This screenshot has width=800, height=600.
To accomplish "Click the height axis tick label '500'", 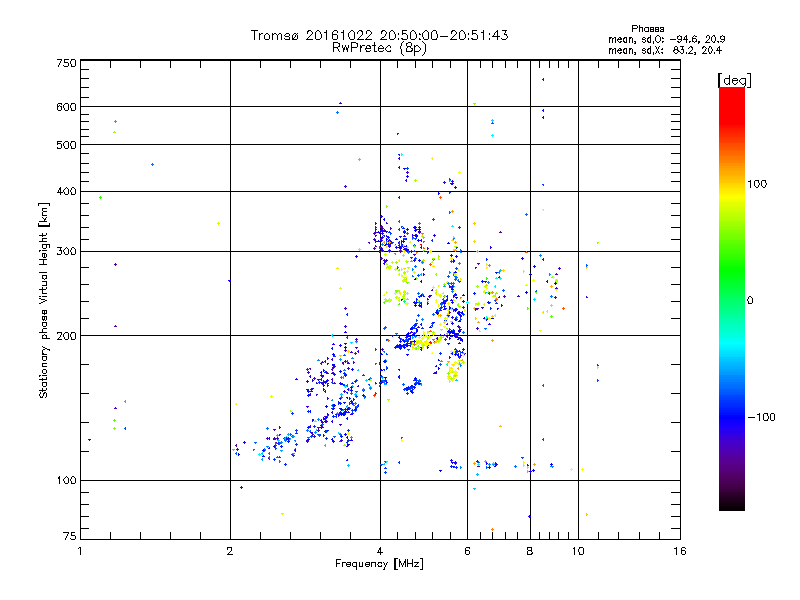I will pyautogui.click(x=66, y=145).
